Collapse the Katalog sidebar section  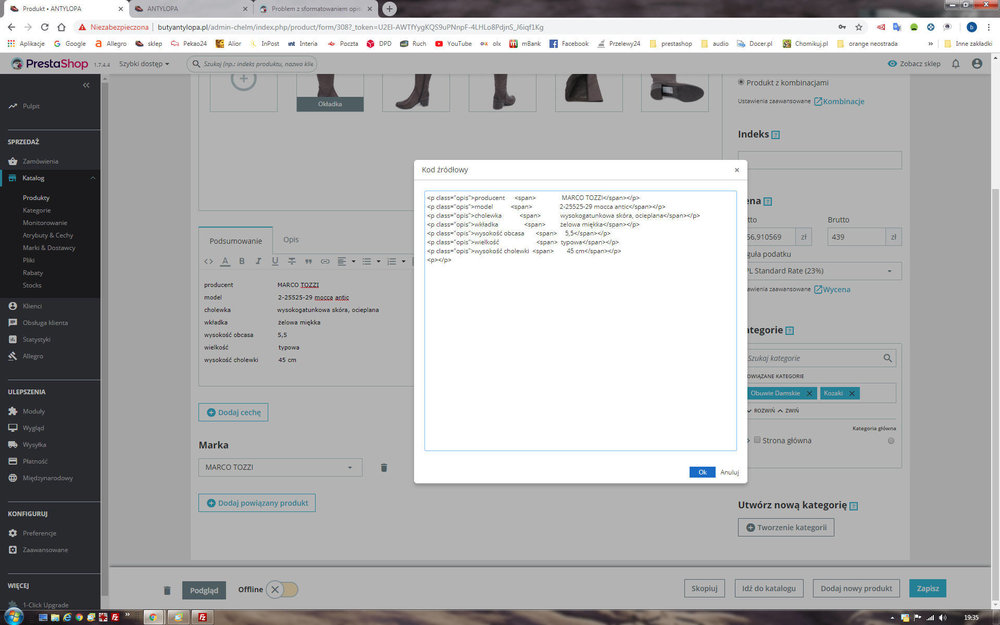(x=93, y=179)
